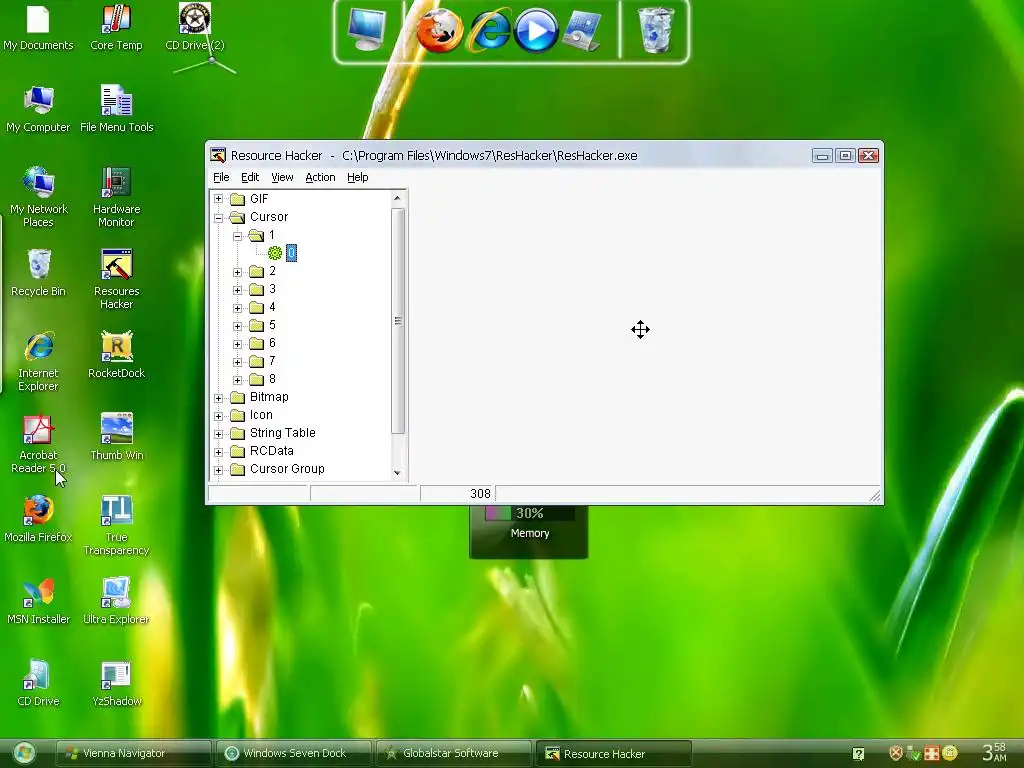Viewport: 1024px width, 768px height.
Task: Collapse the Cursor folder node
Action: [x=219, y=217]
